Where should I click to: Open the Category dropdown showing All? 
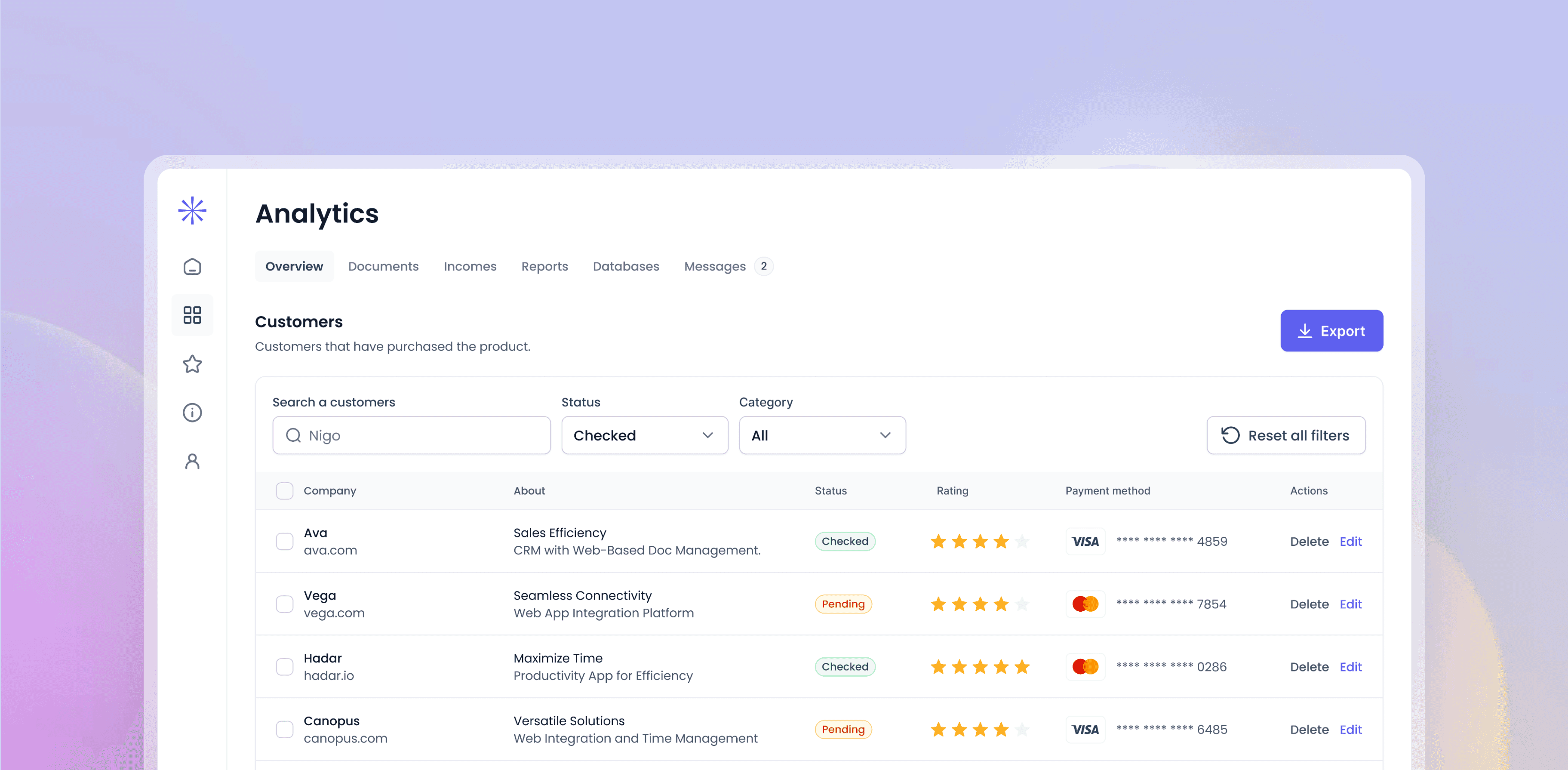[x=822, y=435]
